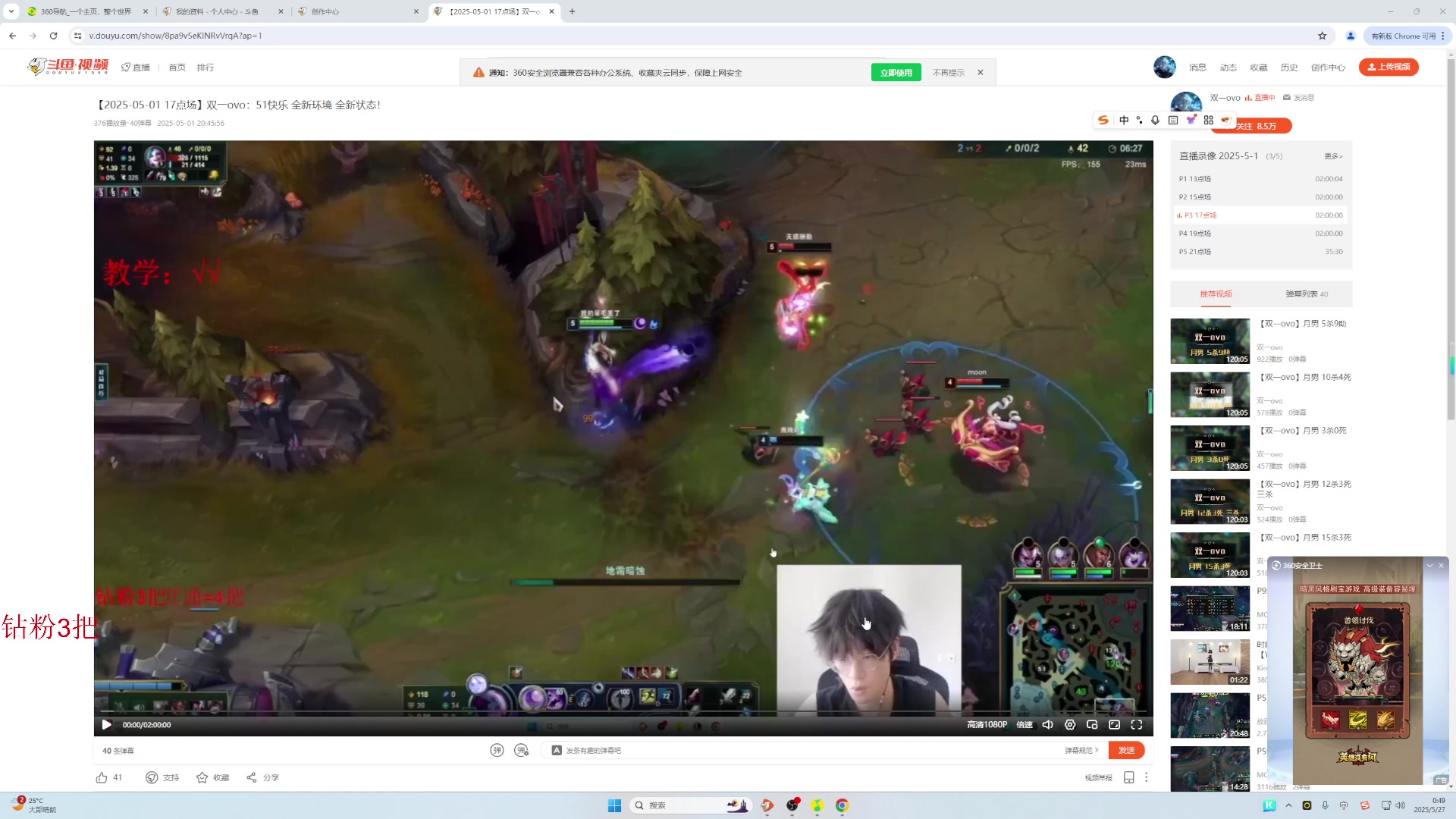
Task: Open Sogou IME voice input microphone
Action: 1155,120
